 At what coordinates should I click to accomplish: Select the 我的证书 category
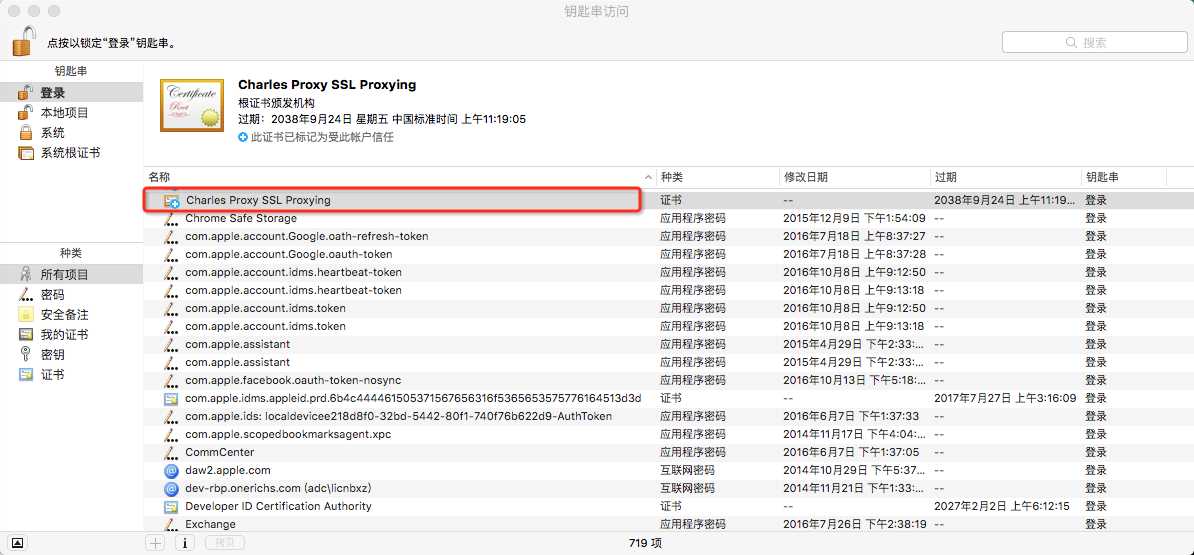coord(72,334)
